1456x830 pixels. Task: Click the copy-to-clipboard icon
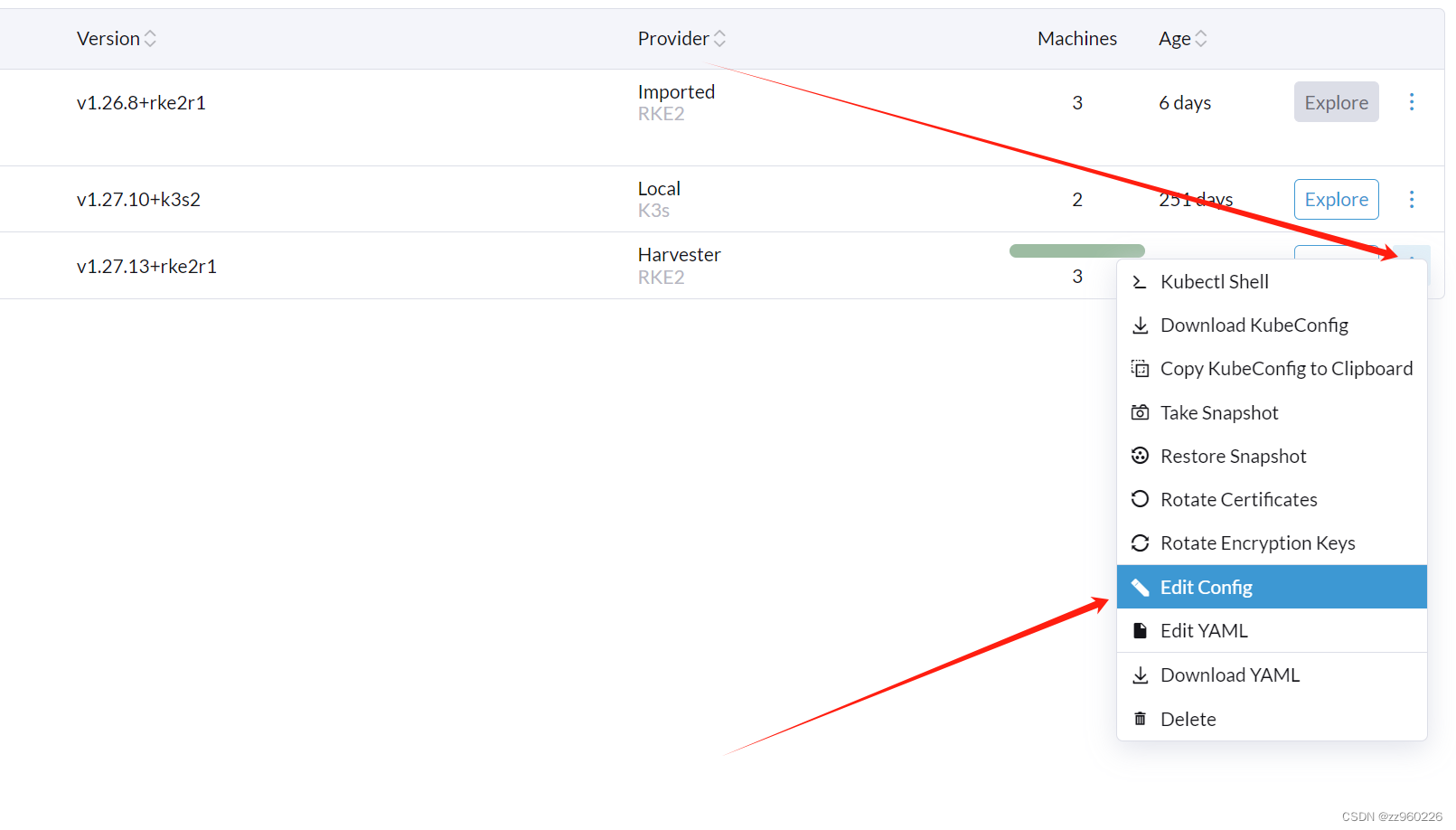(x=1140, y=369)
